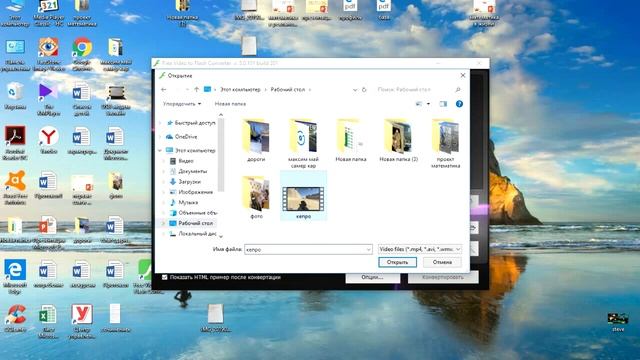Expand the Быстрый доступ tree node

[160, 123]
